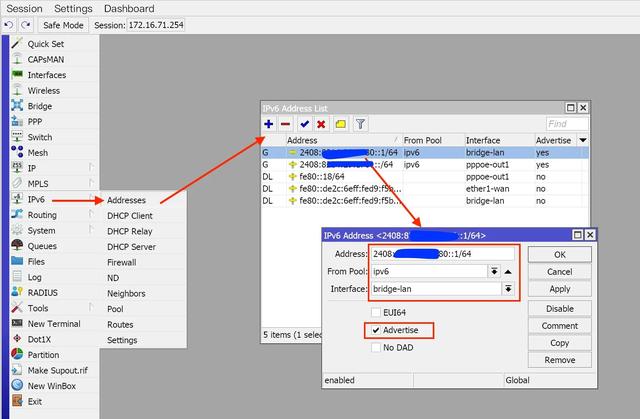Expand MPLS submenu in sidebar
This screenshot has height=419, width=640.
tap(91, 183)
